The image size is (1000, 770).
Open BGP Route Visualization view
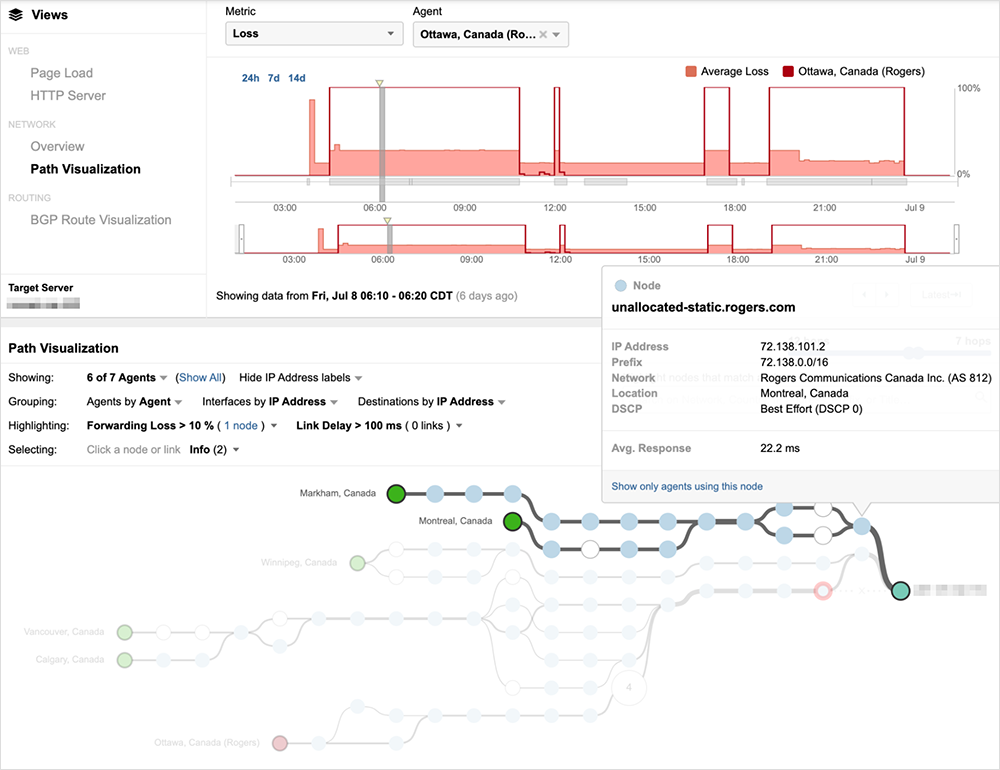100,220
